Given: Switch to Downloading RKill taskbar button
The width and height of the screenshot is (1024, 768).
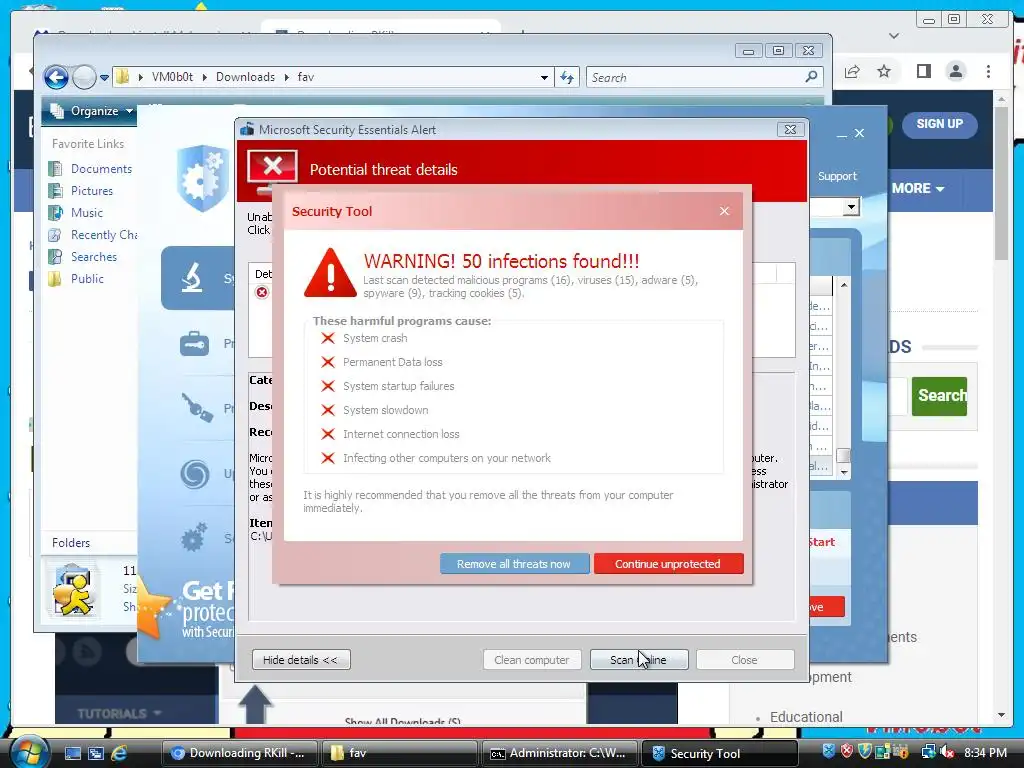Looking at the screenshot, I should click(239, 753).
